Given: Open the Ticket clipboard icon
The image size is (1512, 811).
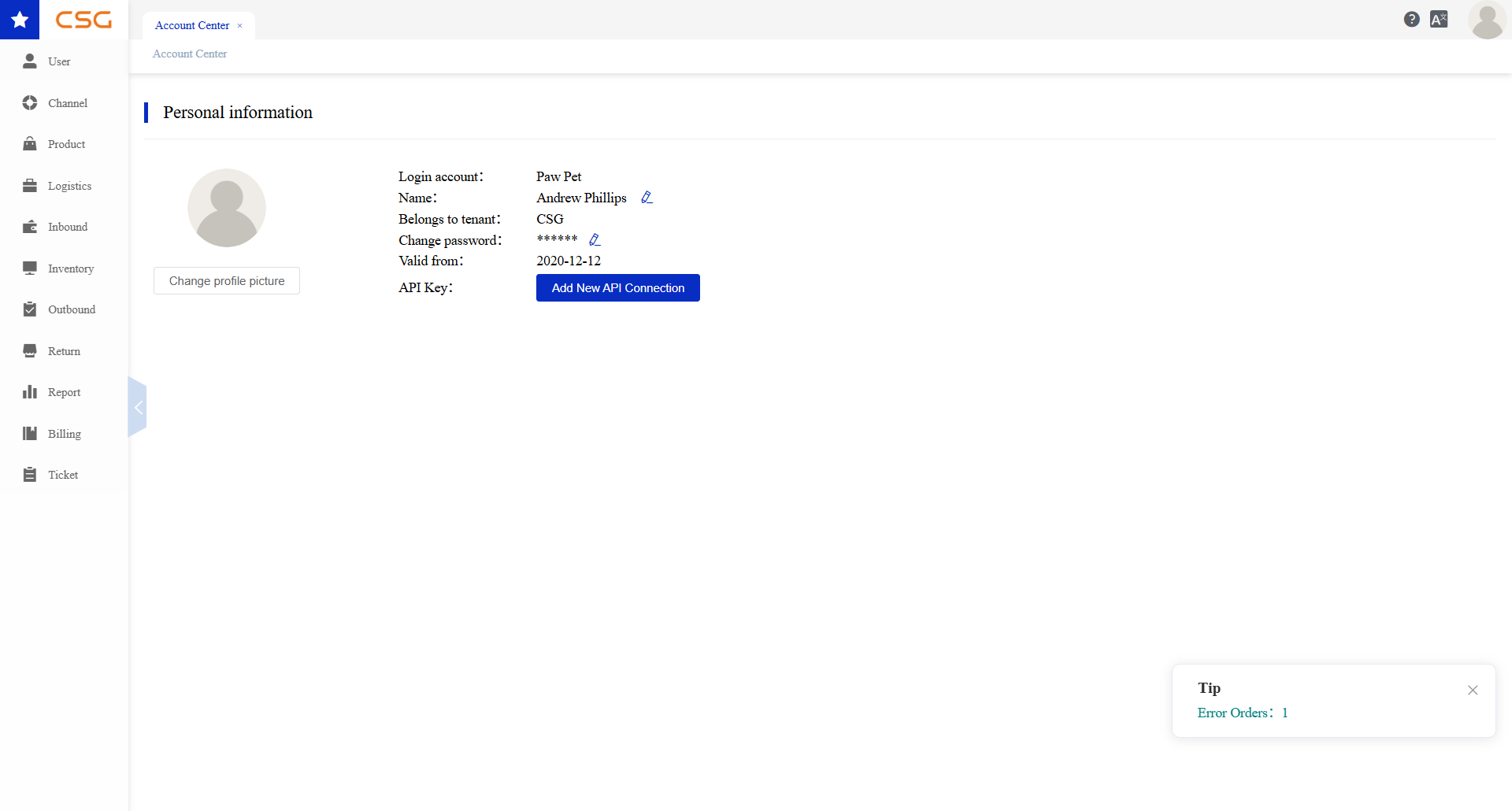Looking at the screenshot, I should coord(30,475).
